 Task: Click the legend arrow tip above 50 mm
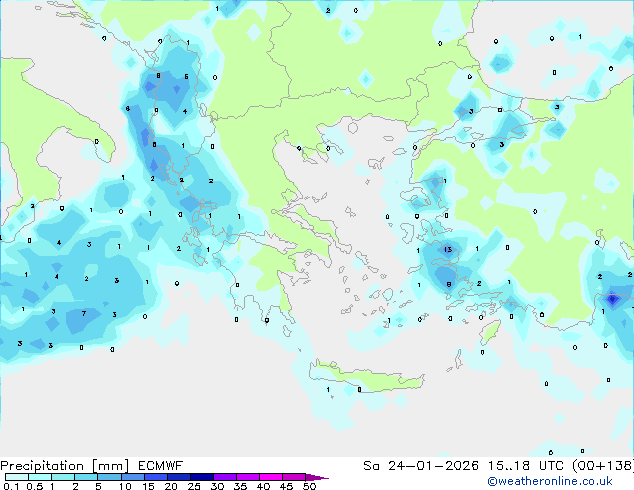pos(317,477)
